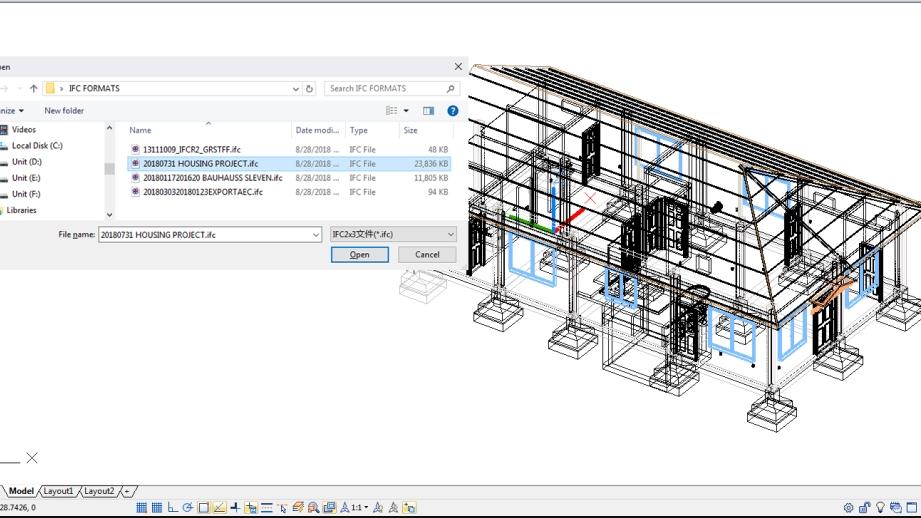Click the New folder button
The image size is (921, 518).
click(x=64, y=110)
